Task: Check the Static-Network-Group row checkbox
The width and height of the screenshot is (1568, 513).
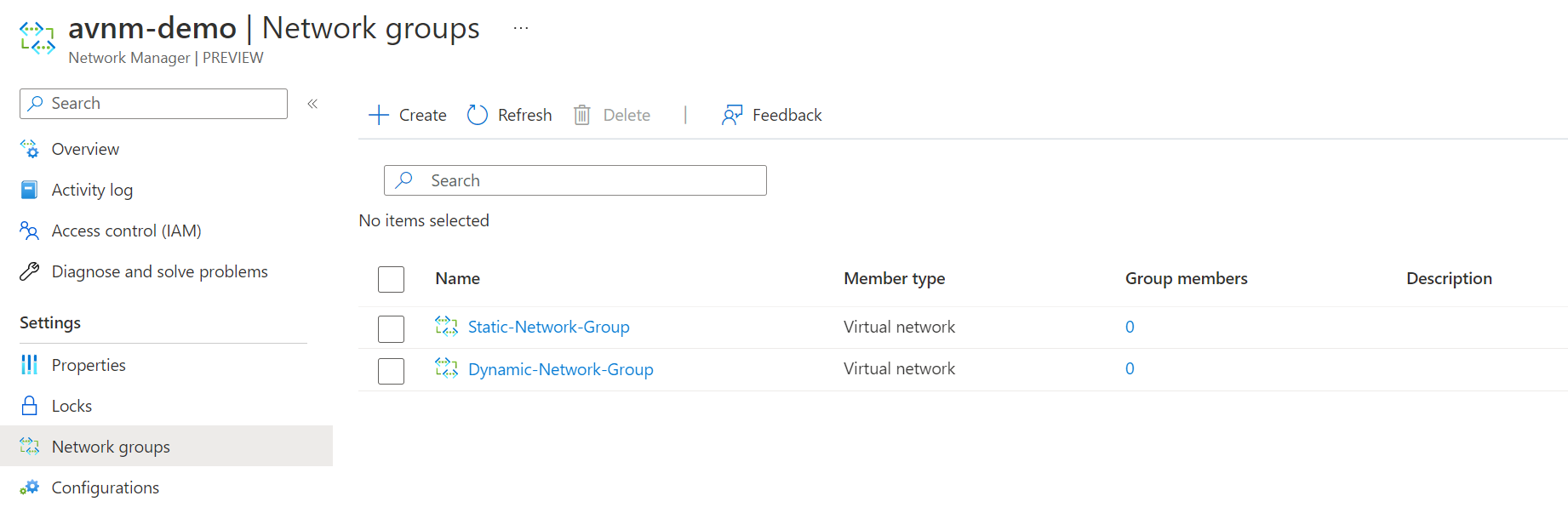Action: [x=391, y=328]
